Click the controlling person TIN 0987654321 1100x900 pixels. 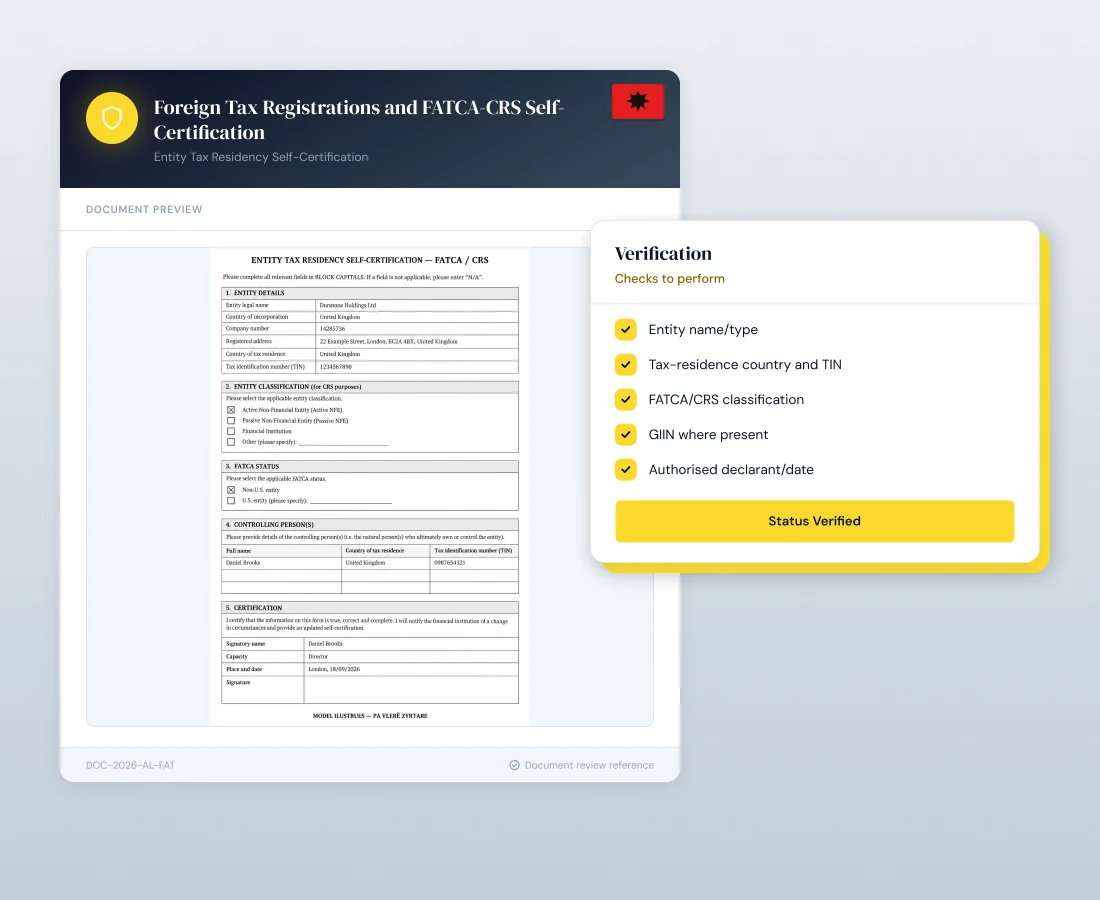click(449, 563)
